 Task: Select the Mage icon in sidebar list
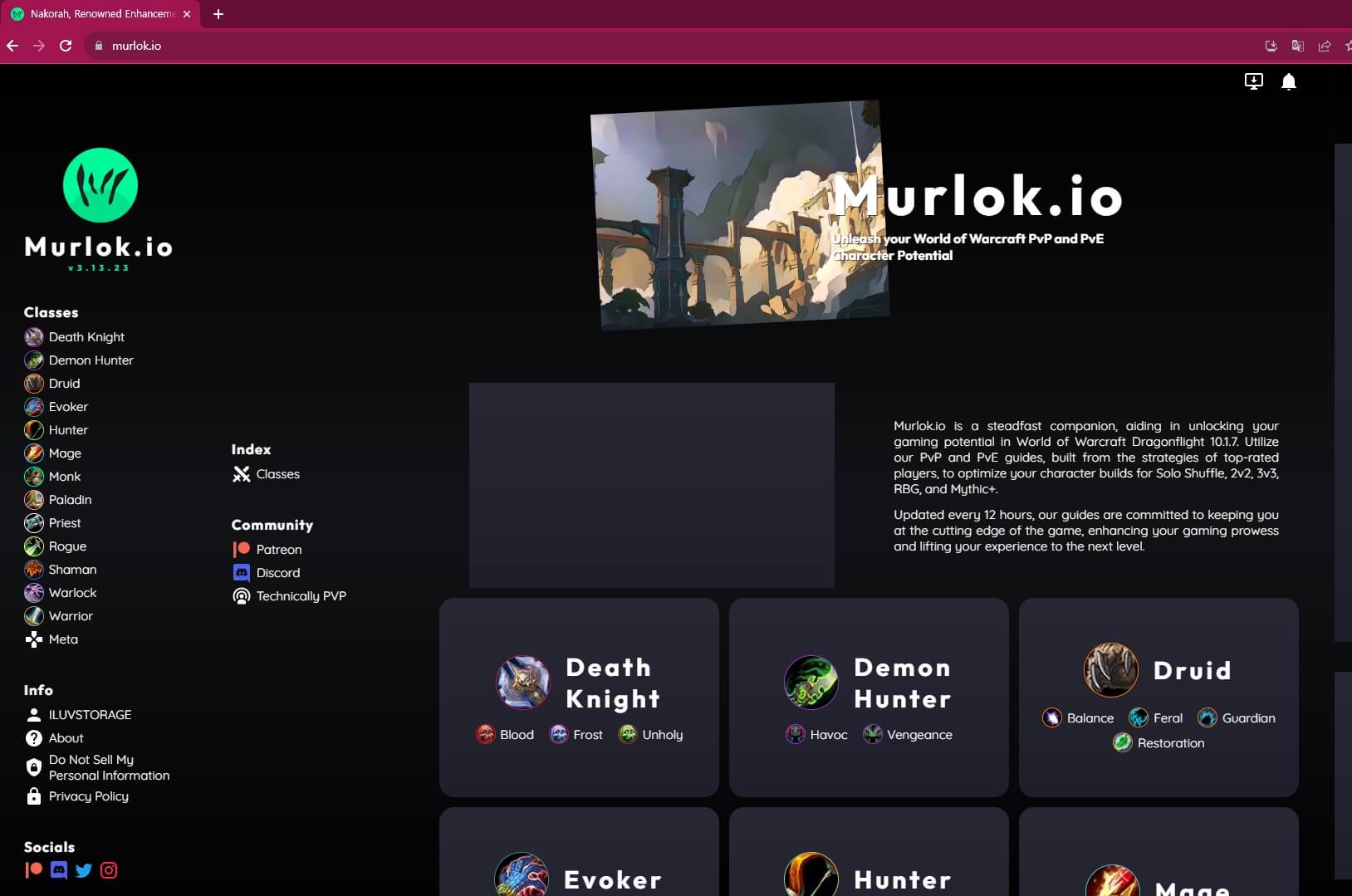(x=34, y=453)
